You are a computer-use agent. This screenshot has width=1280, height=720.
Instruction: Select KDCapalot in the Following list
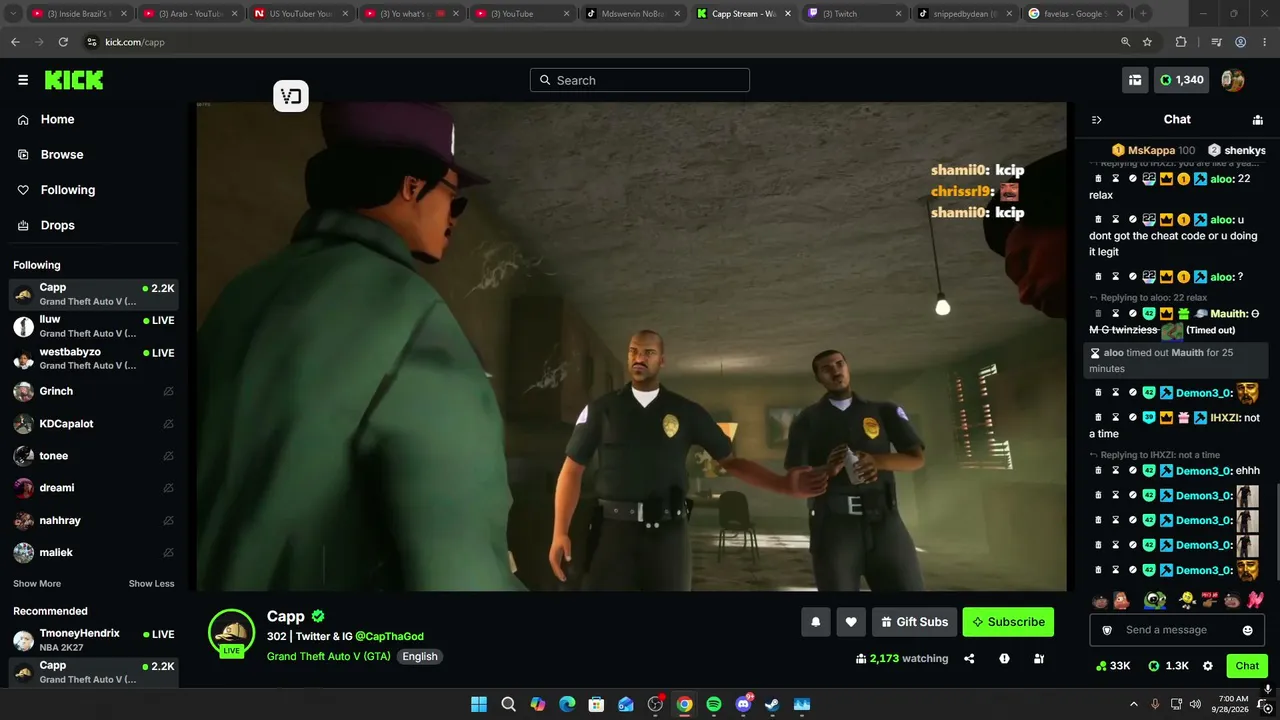(94, 424)
